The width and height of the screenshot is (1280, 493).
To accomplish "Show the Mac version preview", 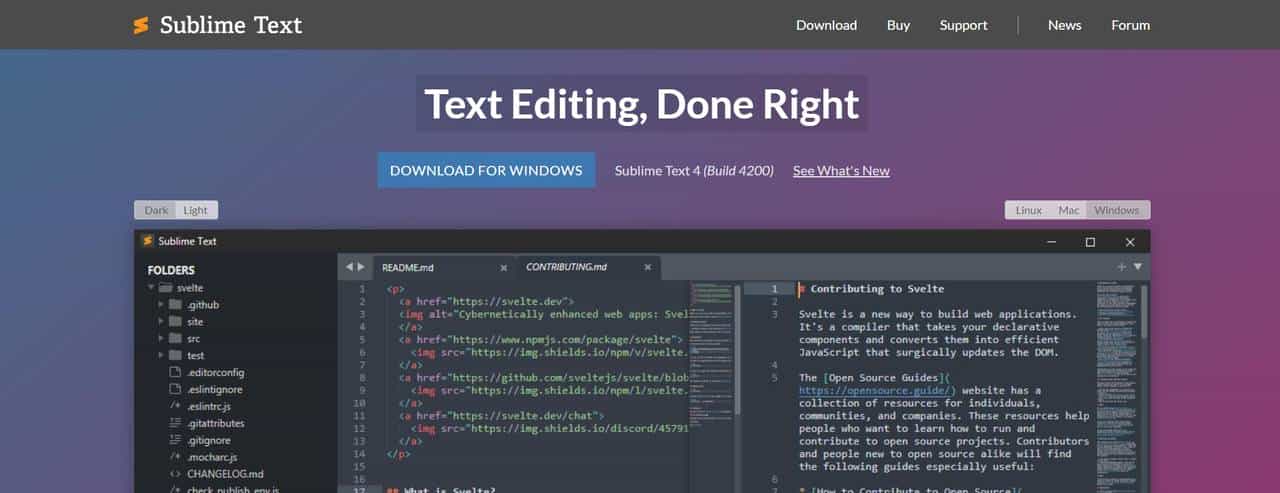I will coord(1069,210).
